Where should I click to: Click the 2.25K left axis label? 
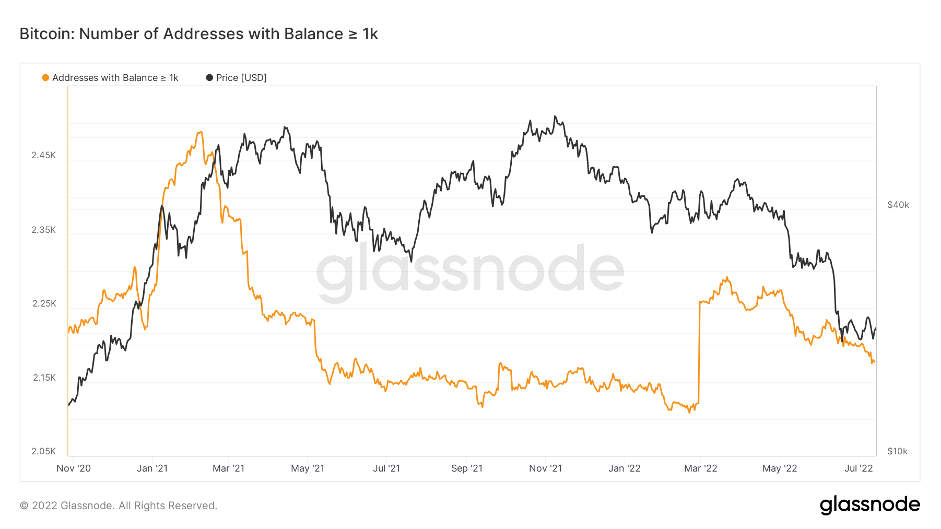tap(44, 304)
